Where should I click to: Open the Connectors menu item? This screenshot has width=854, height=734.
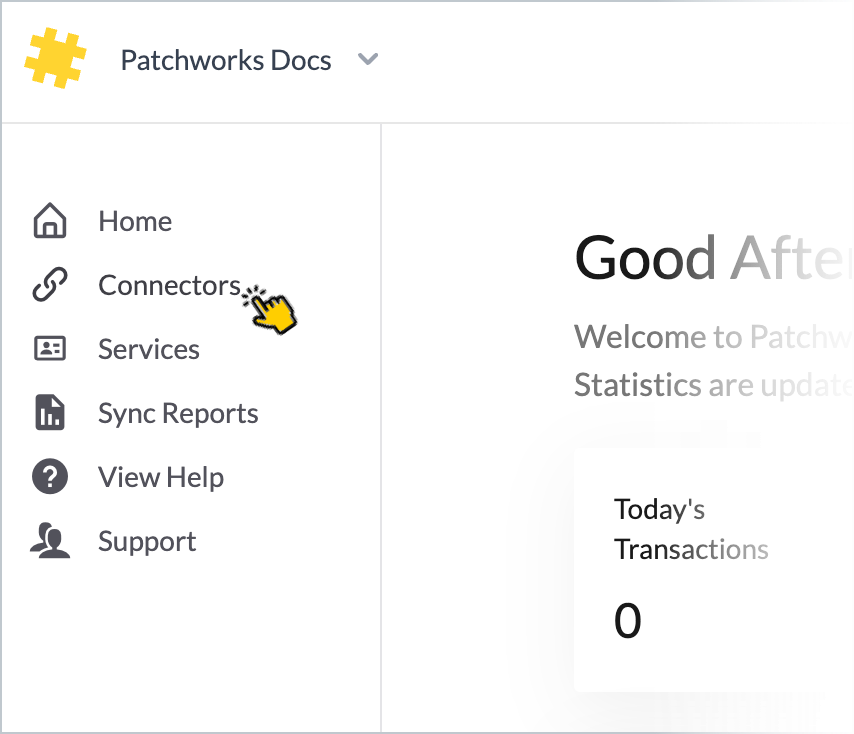(x=169, y=285)
